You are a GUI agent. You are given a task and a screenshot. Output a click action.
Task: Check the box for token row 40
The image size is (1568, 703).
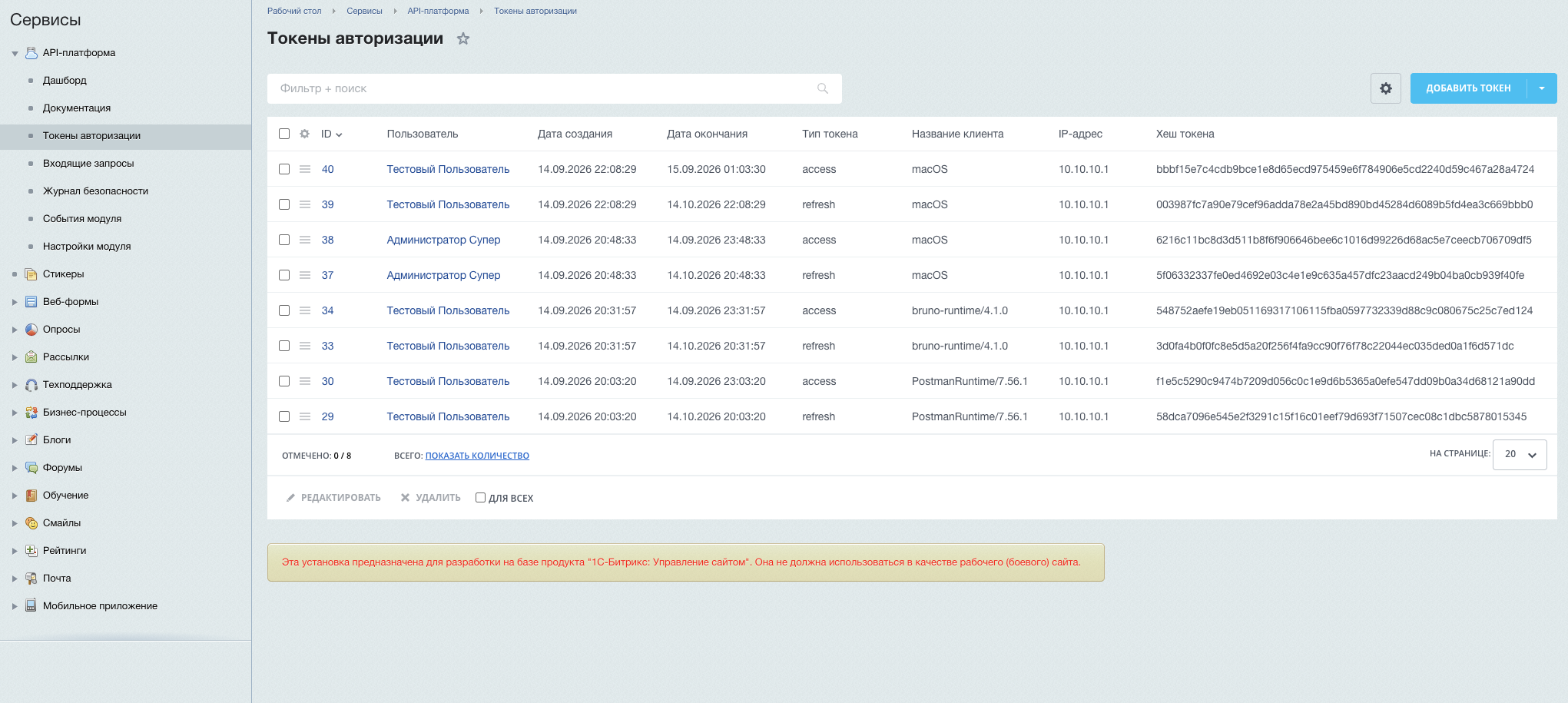[284, 169]
